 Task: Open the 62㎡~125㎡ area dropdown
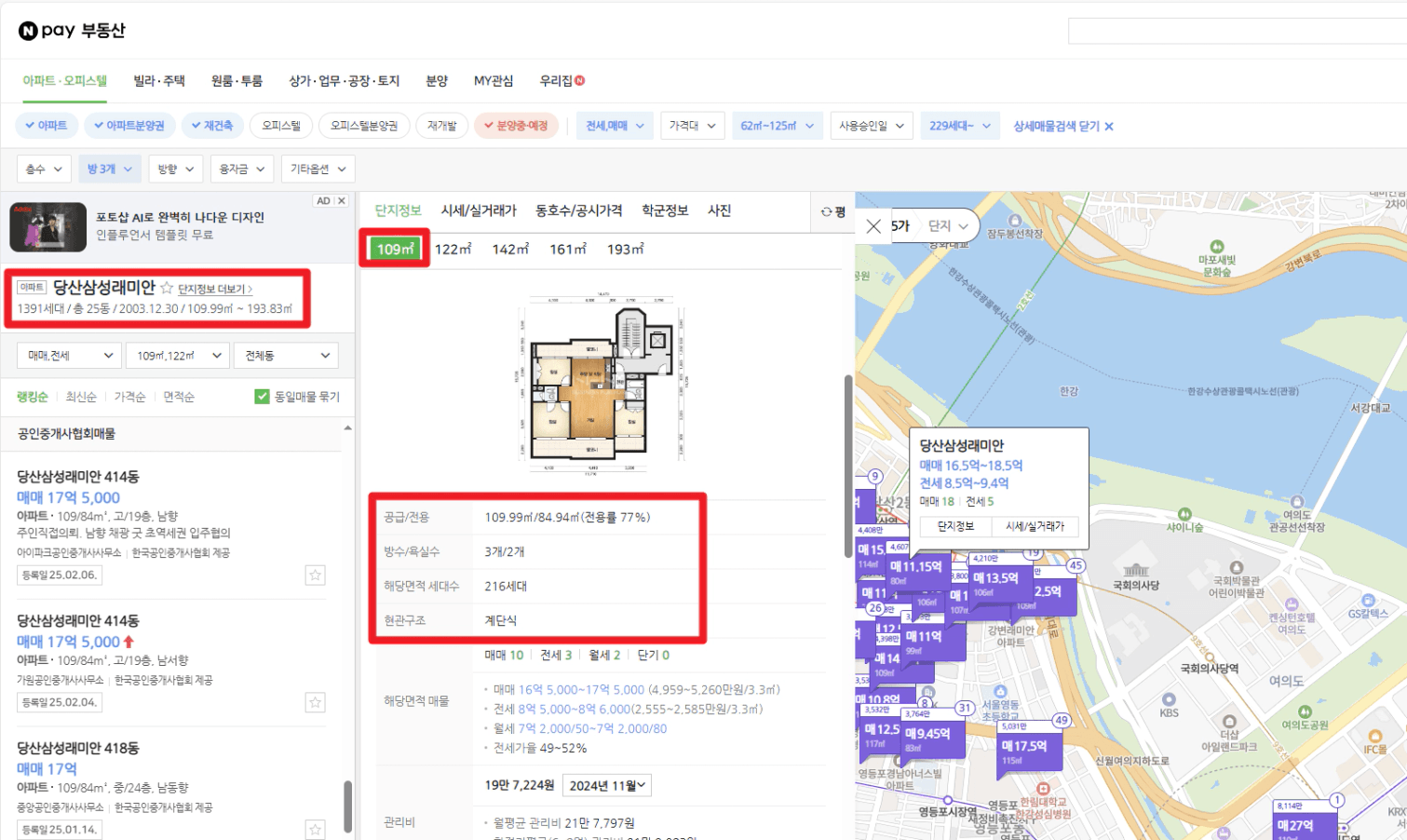click(777, 126)
